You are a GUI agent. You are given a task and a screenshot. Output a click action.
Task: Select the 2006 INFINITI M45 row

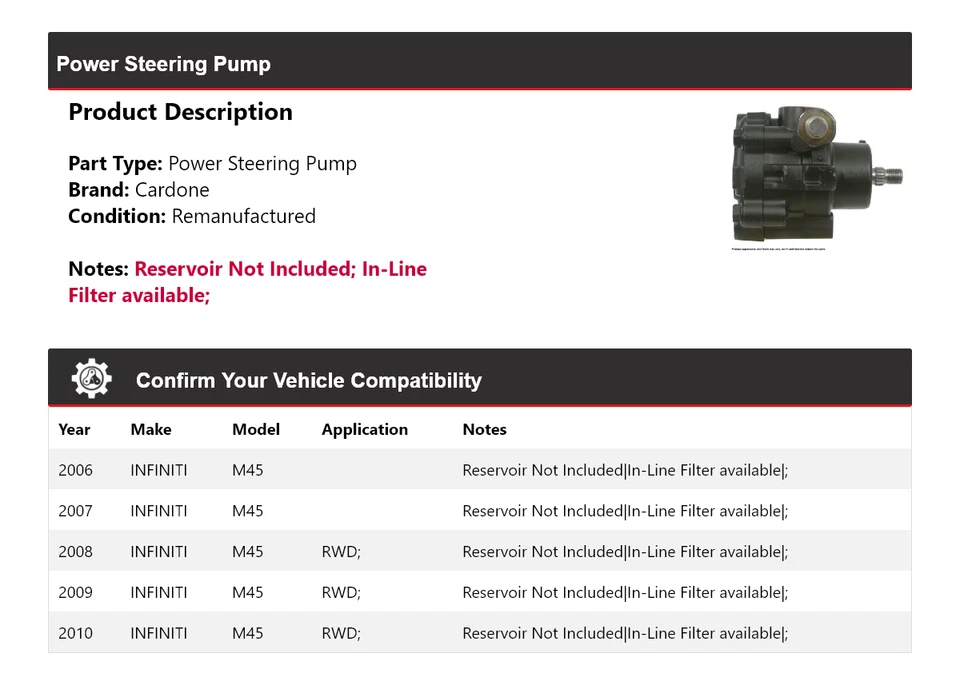(x=479, y=470)
